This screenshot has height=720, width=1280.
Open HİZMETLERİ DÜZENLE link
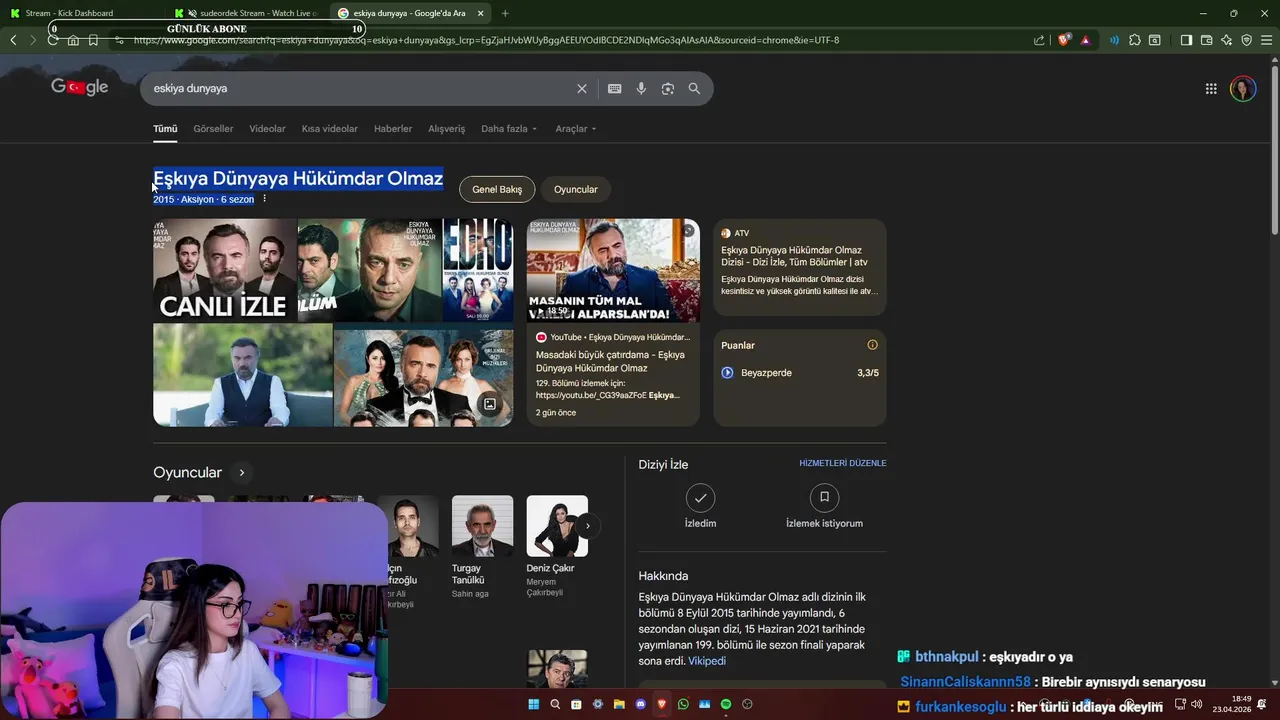pyautogui.click(x=843, y=464)
